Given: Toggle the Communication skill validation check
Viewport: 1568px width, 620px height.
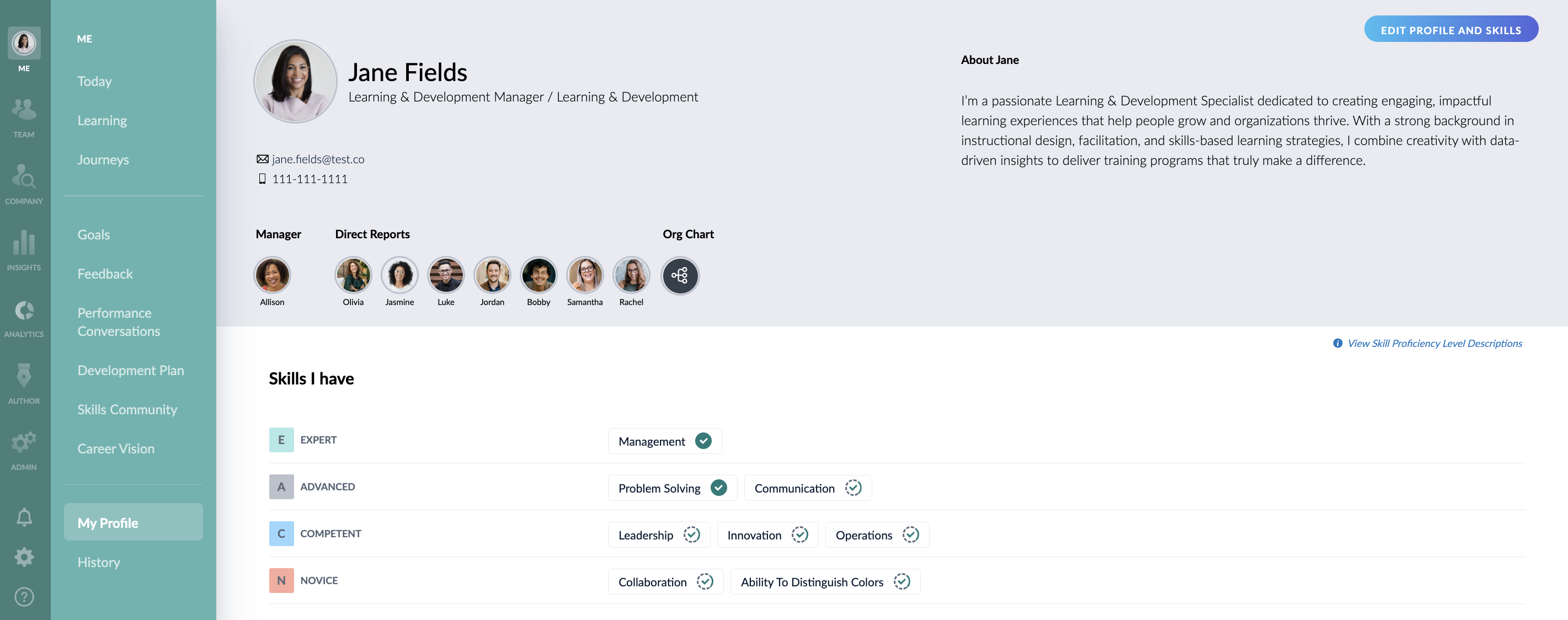Looking at the screenshot, I should click(853, 488).
